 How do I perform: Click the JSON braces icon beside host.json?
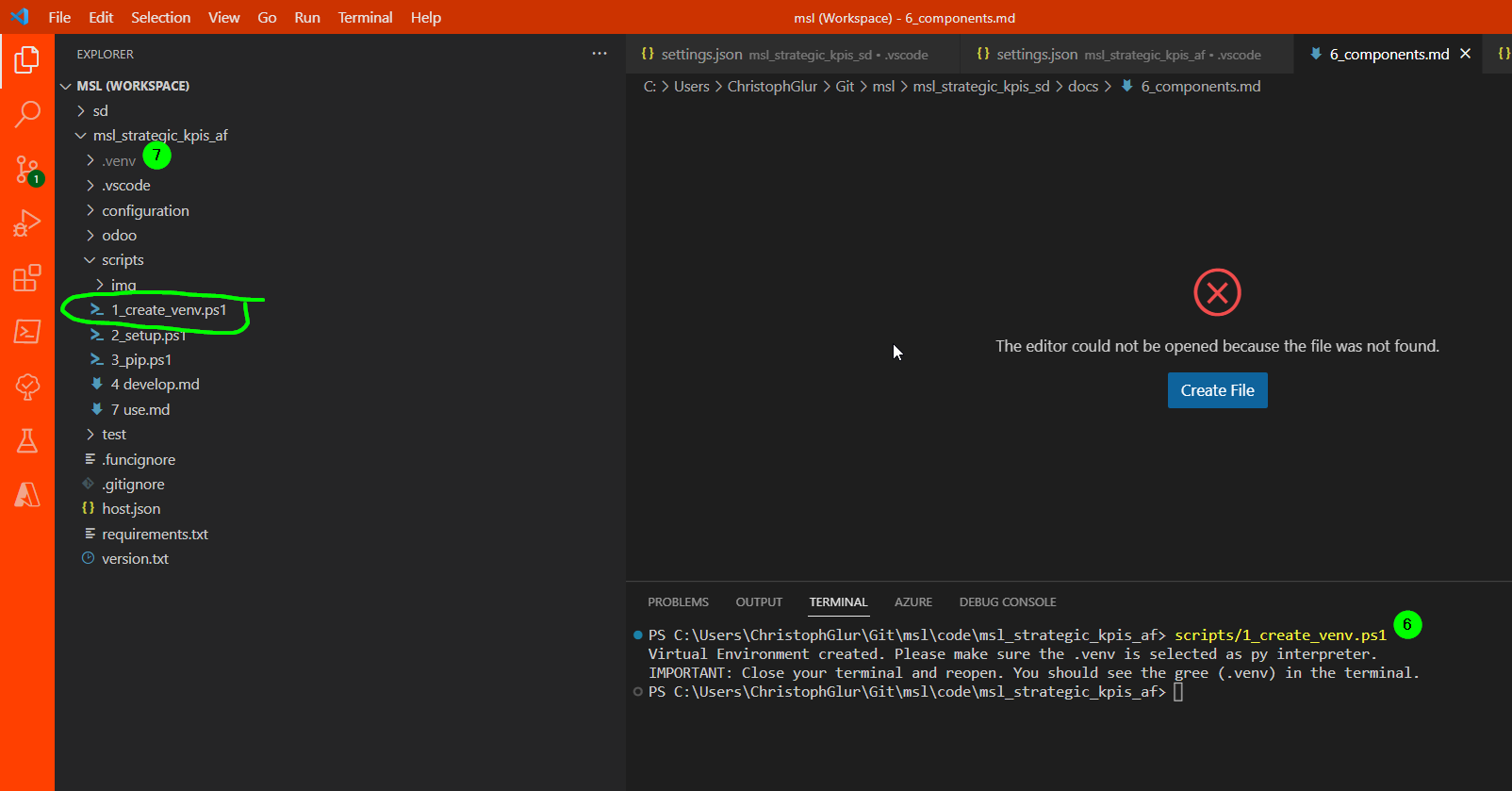tap(89, 508)
